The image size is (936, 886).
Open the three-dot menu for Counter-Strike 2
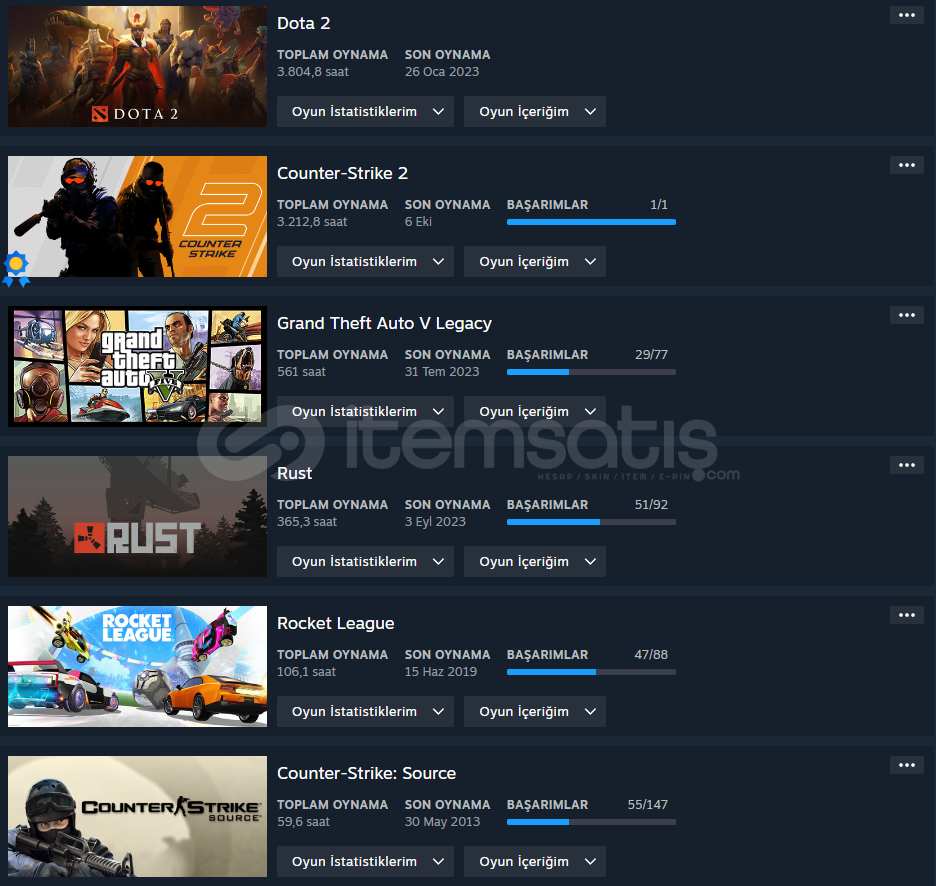906,165
